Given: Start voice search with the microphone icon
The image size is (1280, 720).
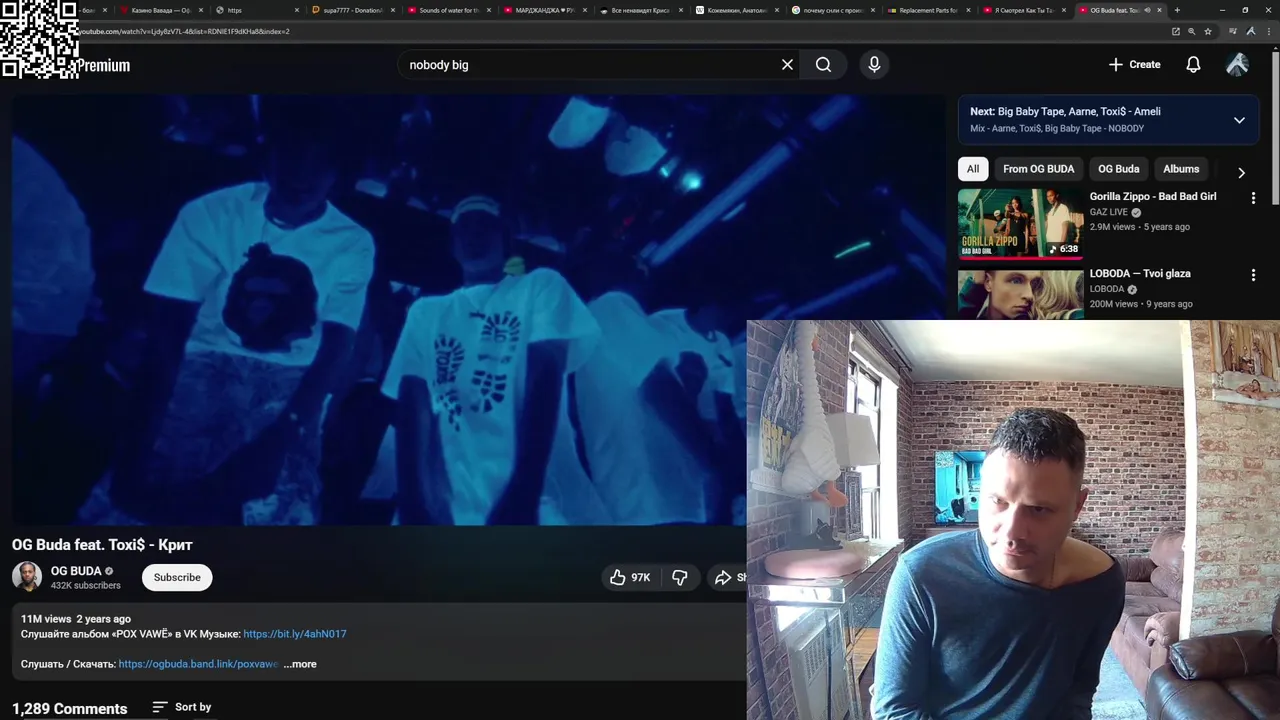Looking at the screenshot, I should [874, 65].
